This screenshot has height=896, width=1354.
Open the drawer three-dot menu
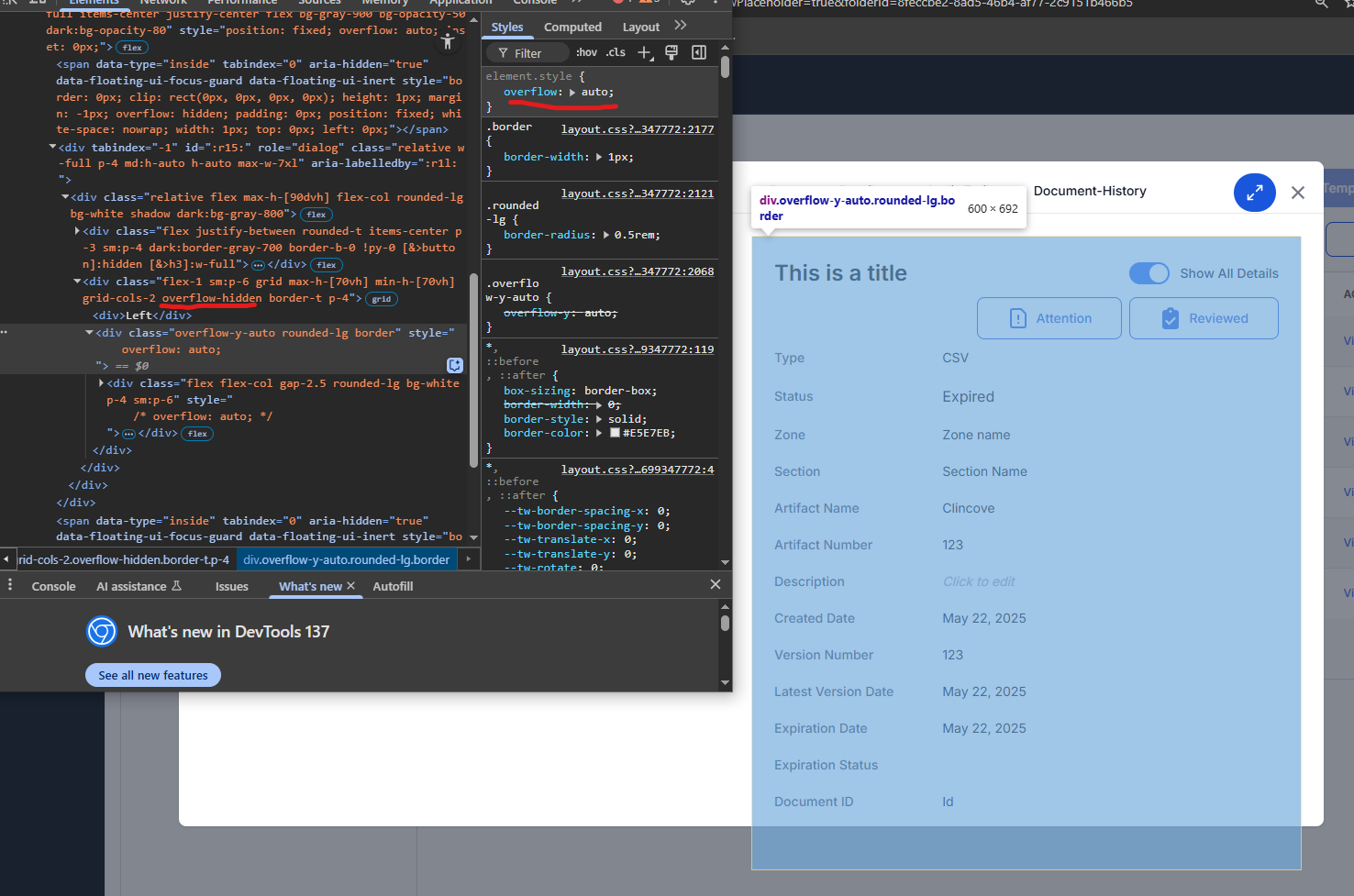pos(10,585)
